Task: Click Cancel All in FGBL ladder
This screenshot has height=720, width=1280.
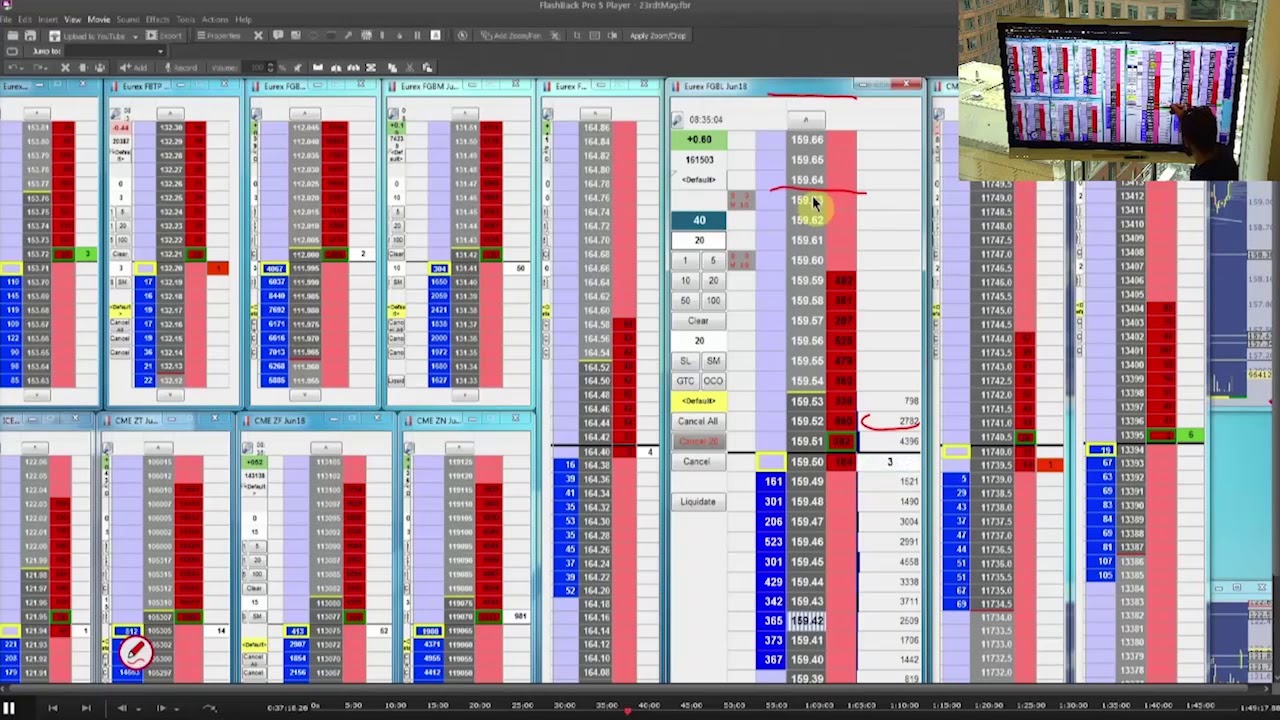Action: (x=698, y=421)
